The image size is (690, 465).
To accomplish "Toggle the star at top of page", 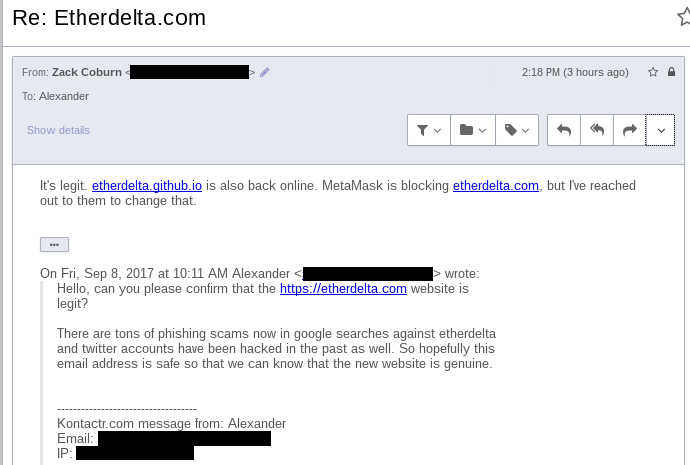I will [683, 17].
